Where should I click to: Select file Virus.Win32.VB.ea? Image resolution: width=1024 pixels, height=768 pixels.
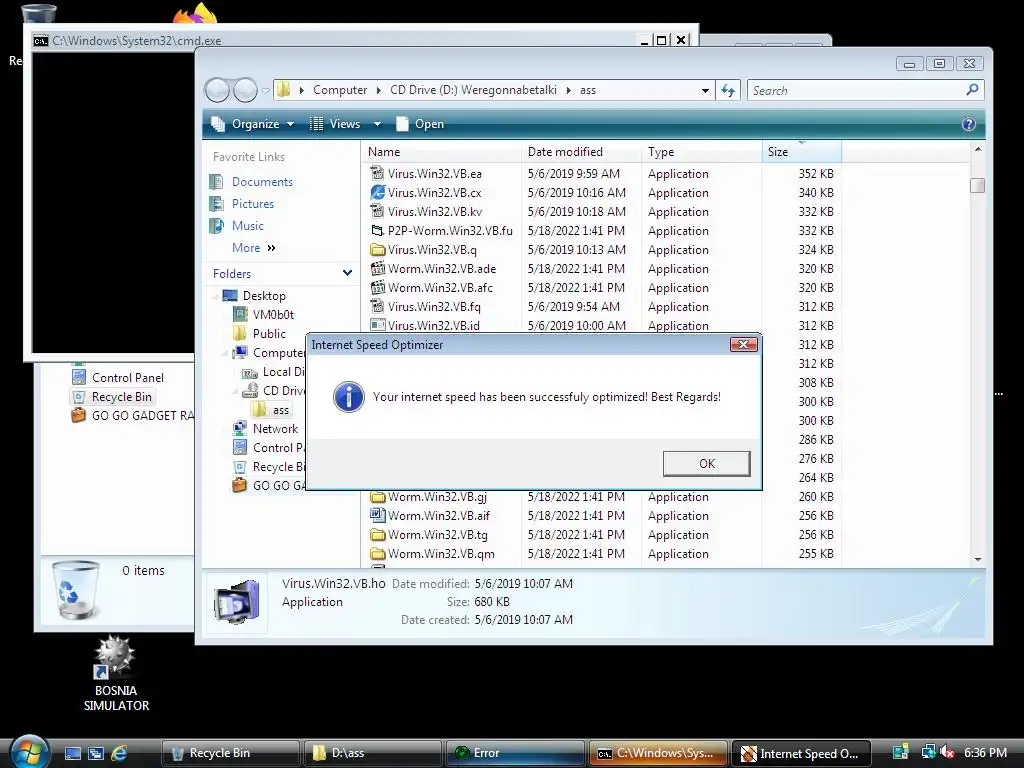coord(434,174)
